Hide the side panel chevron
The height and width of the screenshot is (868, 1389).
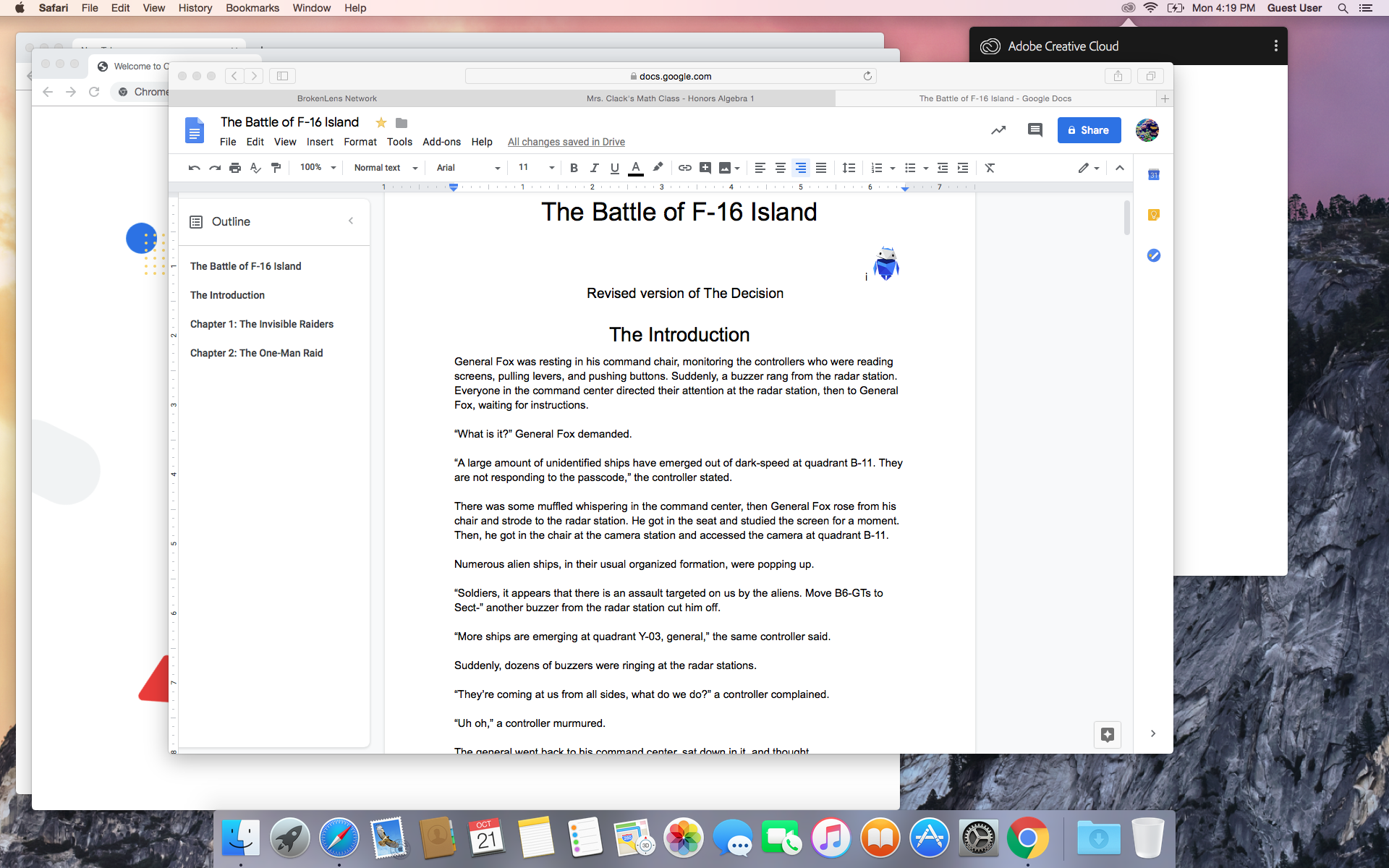pyautogui.click(x=1153, y=733)
